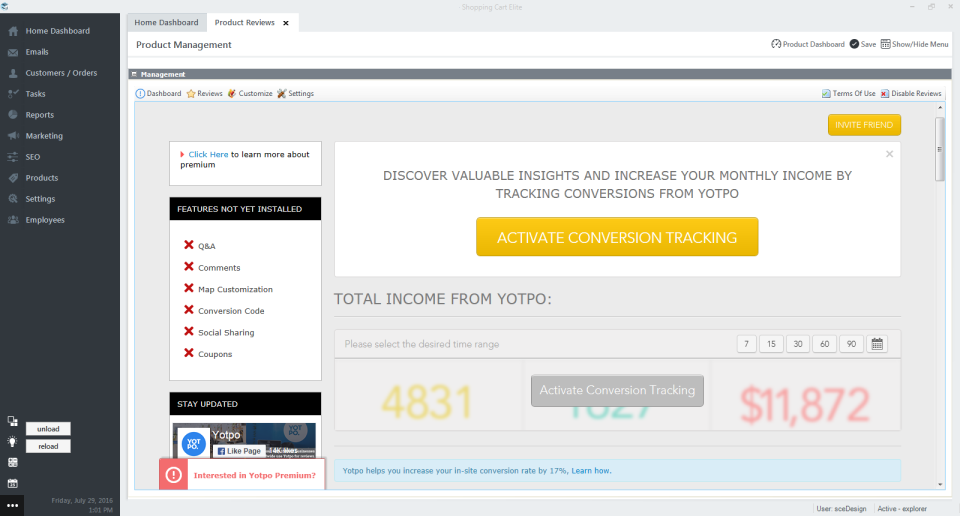The width and height of the screenshot is (960, 516).
Task: Open the Settings sidebar section
Action: click(40, 199)
